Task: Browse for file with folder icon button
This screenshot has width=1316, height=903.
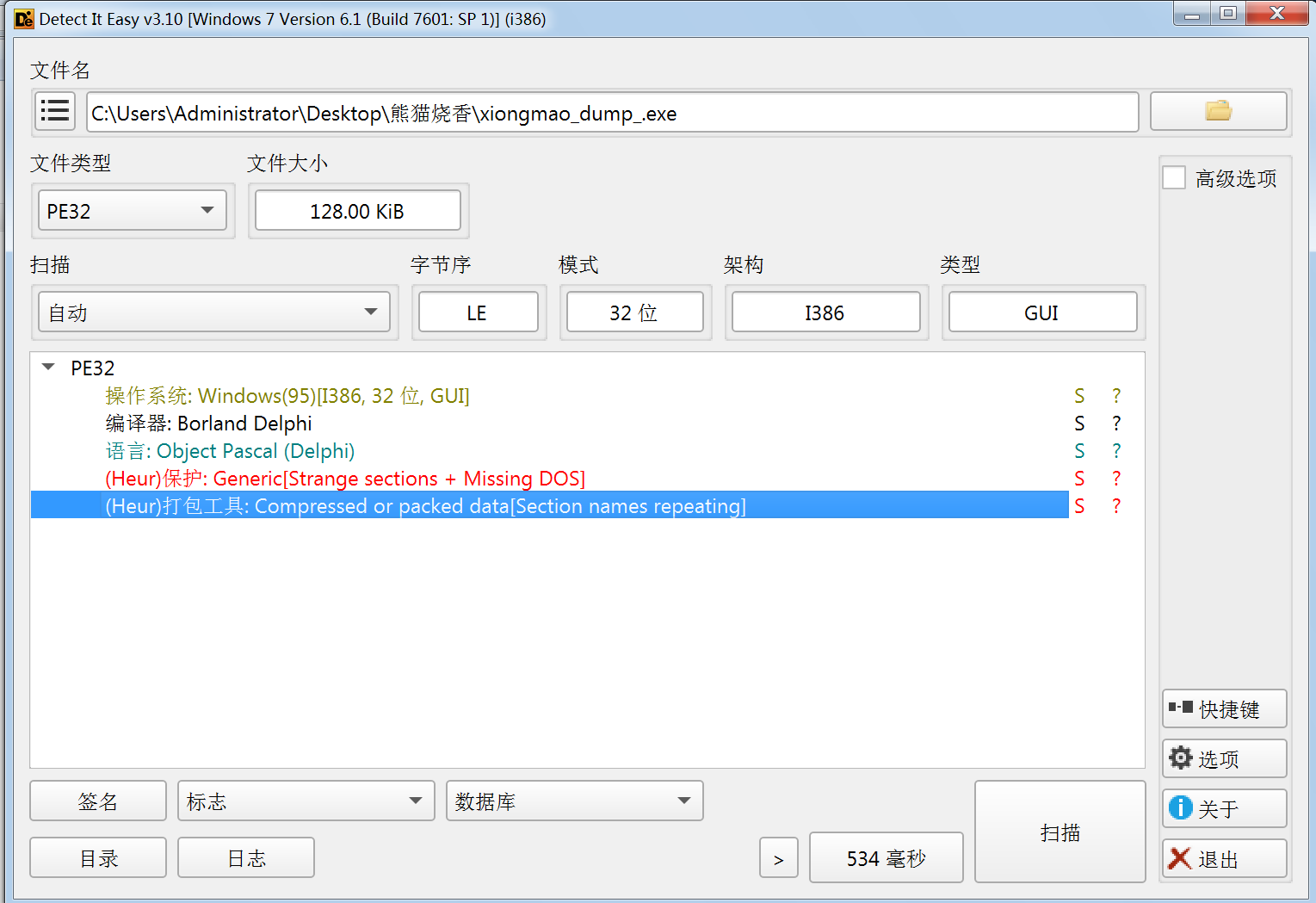Action: click(x=1218, y=111)
